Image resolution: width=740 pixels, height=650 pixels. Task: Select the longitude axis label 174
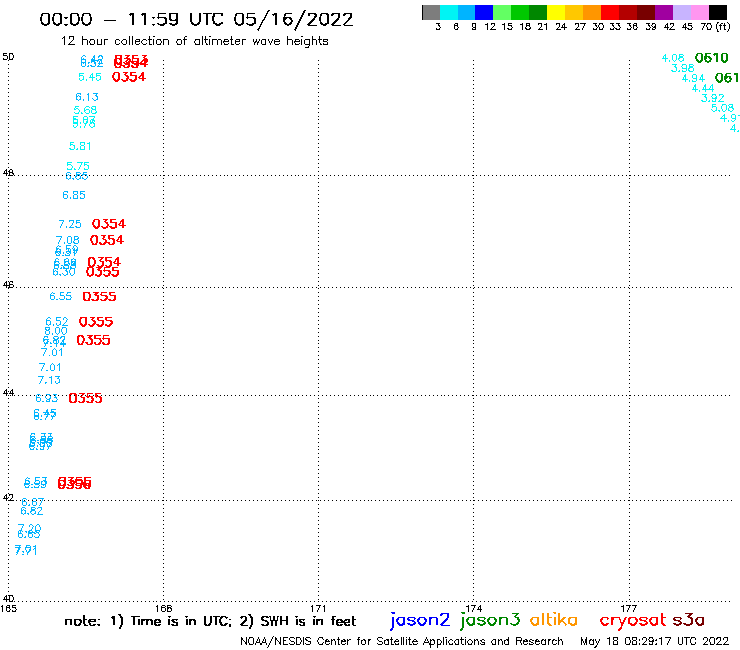(x=473, y=608)
